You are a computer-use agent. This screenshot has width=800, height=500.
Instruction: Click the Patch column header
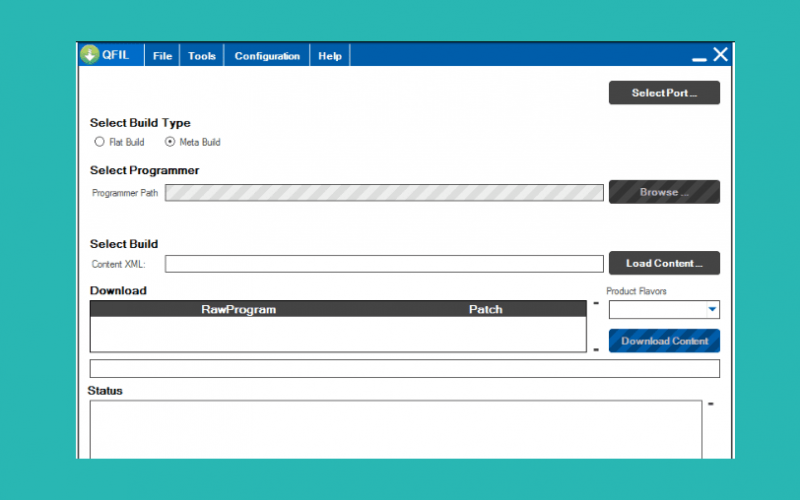(486, 309)
